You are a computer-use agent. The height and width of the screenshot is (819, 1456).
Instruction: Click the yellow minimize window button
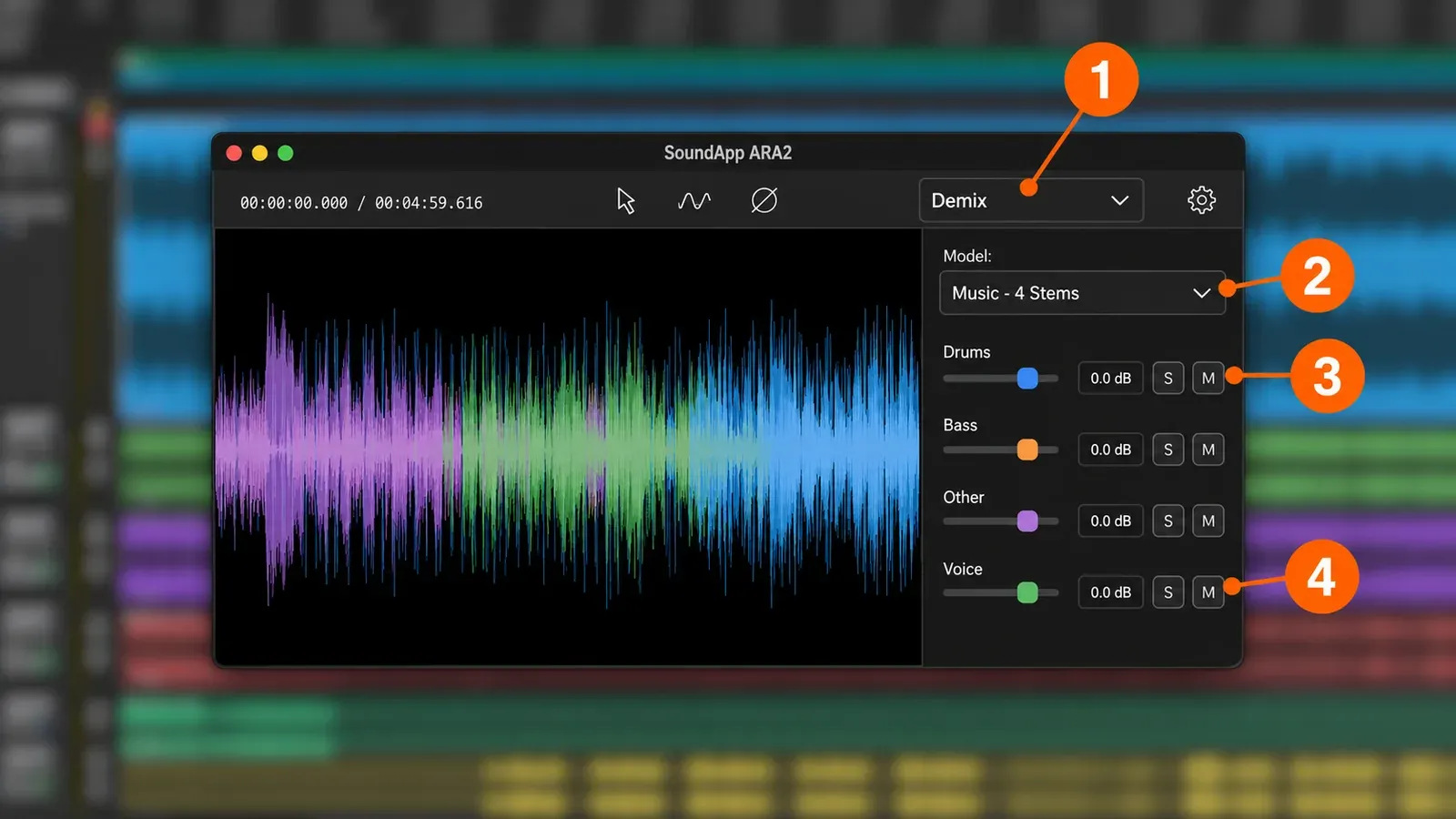click(x=259, y=153)
